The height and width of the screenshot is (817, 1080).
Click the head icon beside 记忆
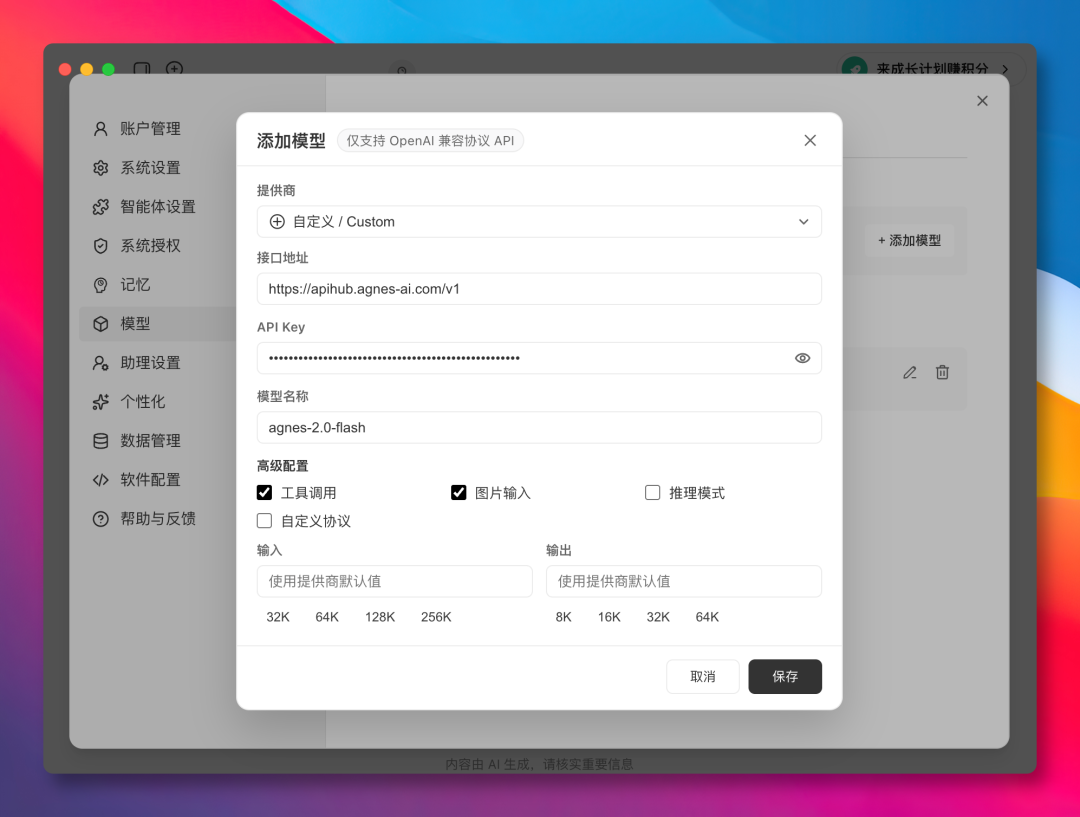coord(101,285)
